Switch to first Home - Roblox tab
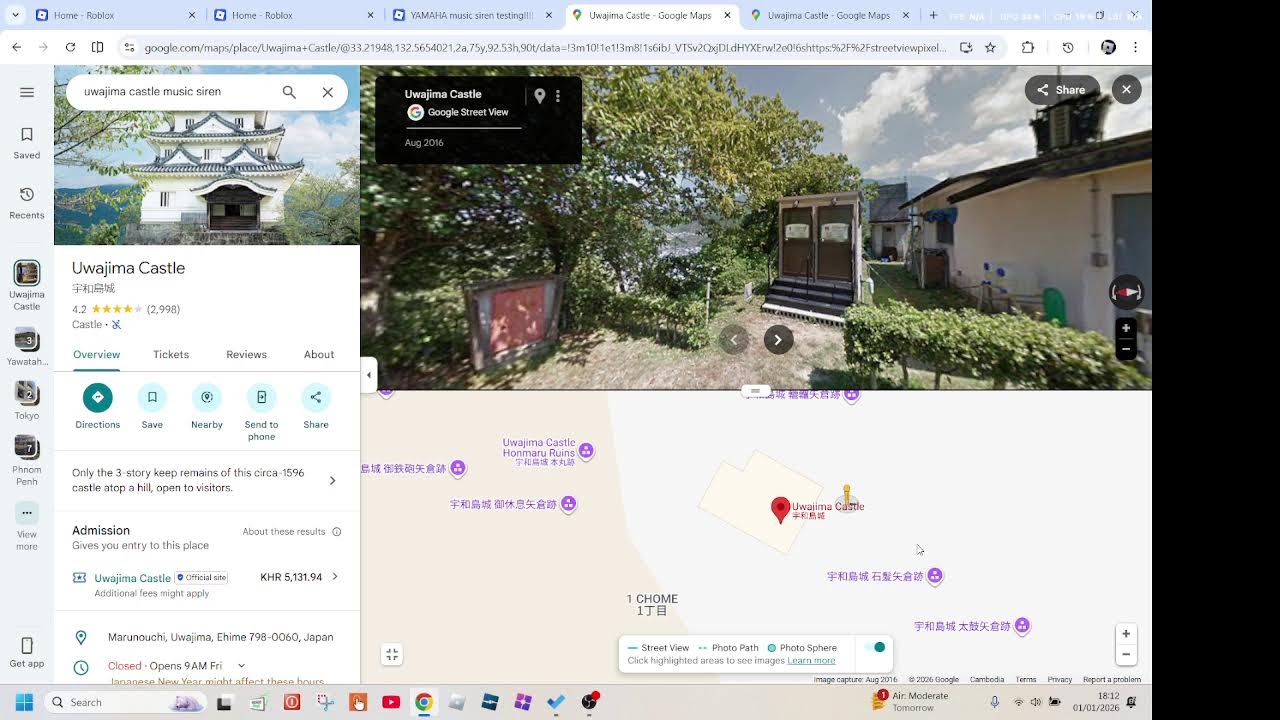The height and width of the screenshot is (720, 1280). click(116, 16)
